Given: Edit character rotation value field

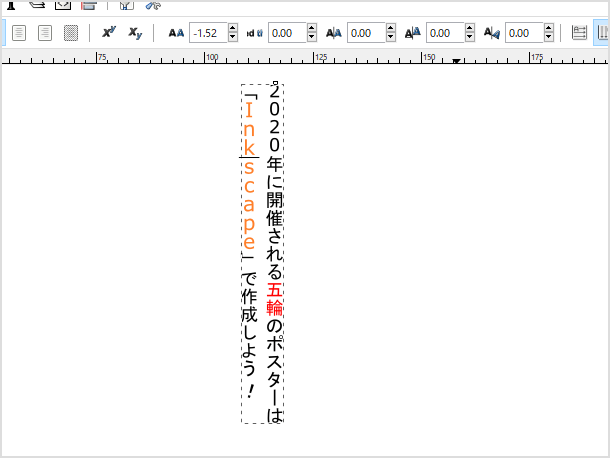Looking at the screenshot, I should coord(524,33).
